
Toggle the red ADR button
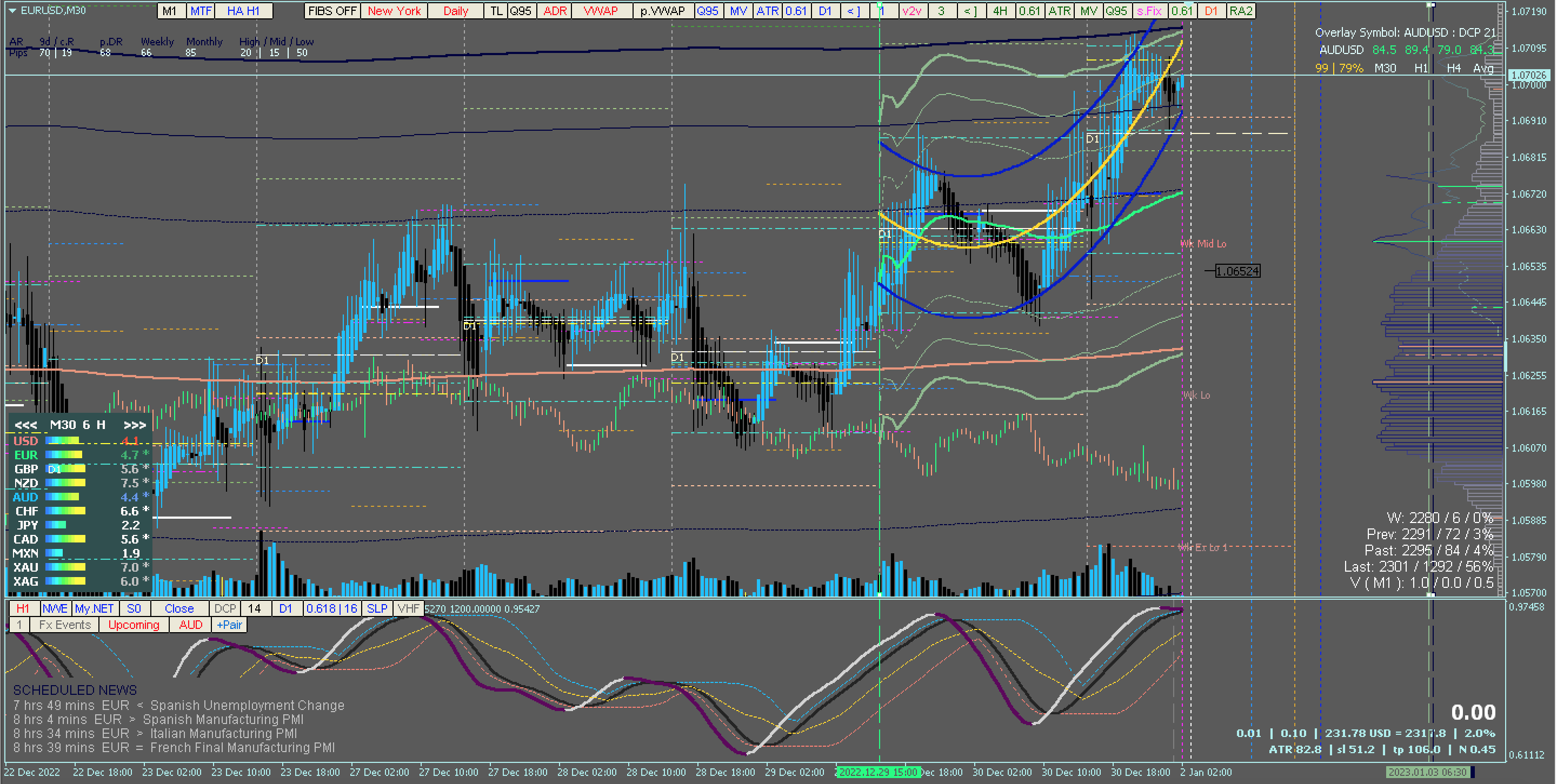coord(554,11)
